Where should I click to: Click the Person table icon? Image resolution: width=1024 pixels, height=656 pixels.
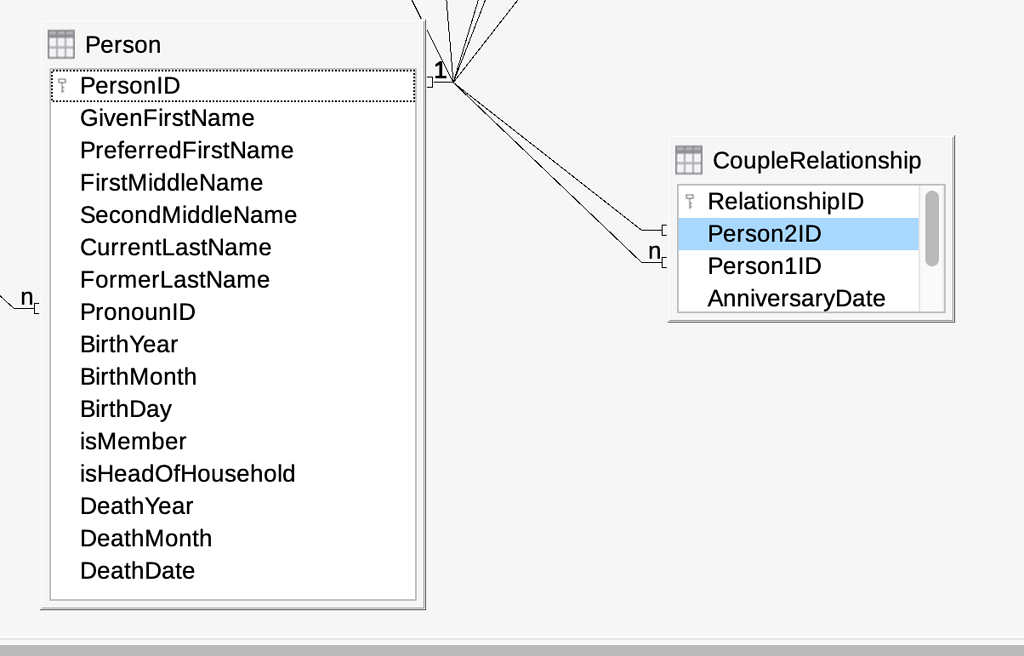(x=61, y=45)
